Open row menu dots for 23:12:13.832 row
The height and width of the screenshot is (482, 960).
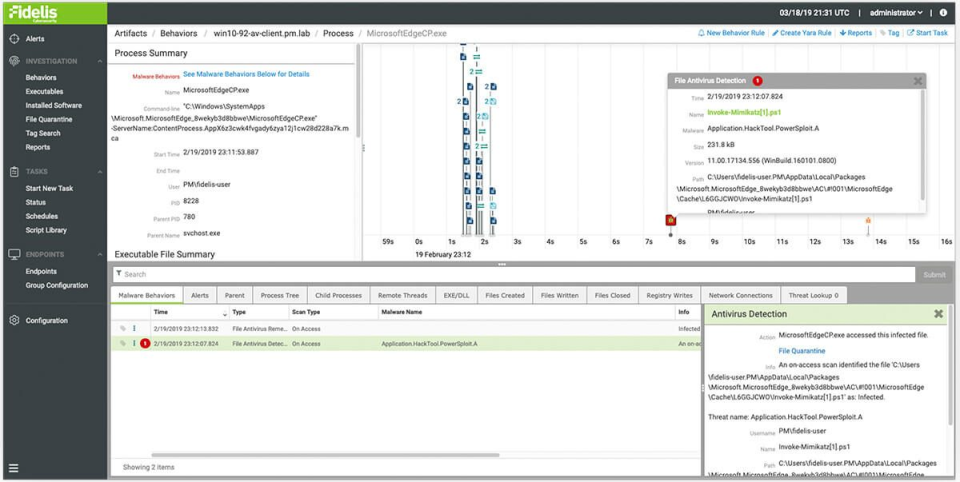click(134, 329)
